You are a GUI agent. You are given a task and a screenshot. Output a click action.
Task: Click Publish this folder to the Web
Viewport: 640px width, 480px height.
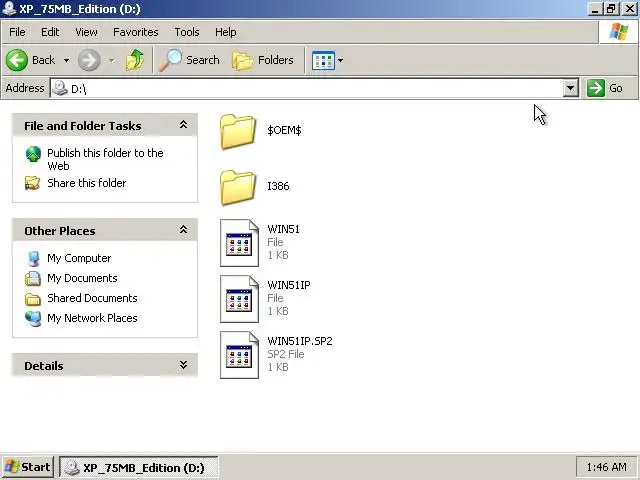105,159
